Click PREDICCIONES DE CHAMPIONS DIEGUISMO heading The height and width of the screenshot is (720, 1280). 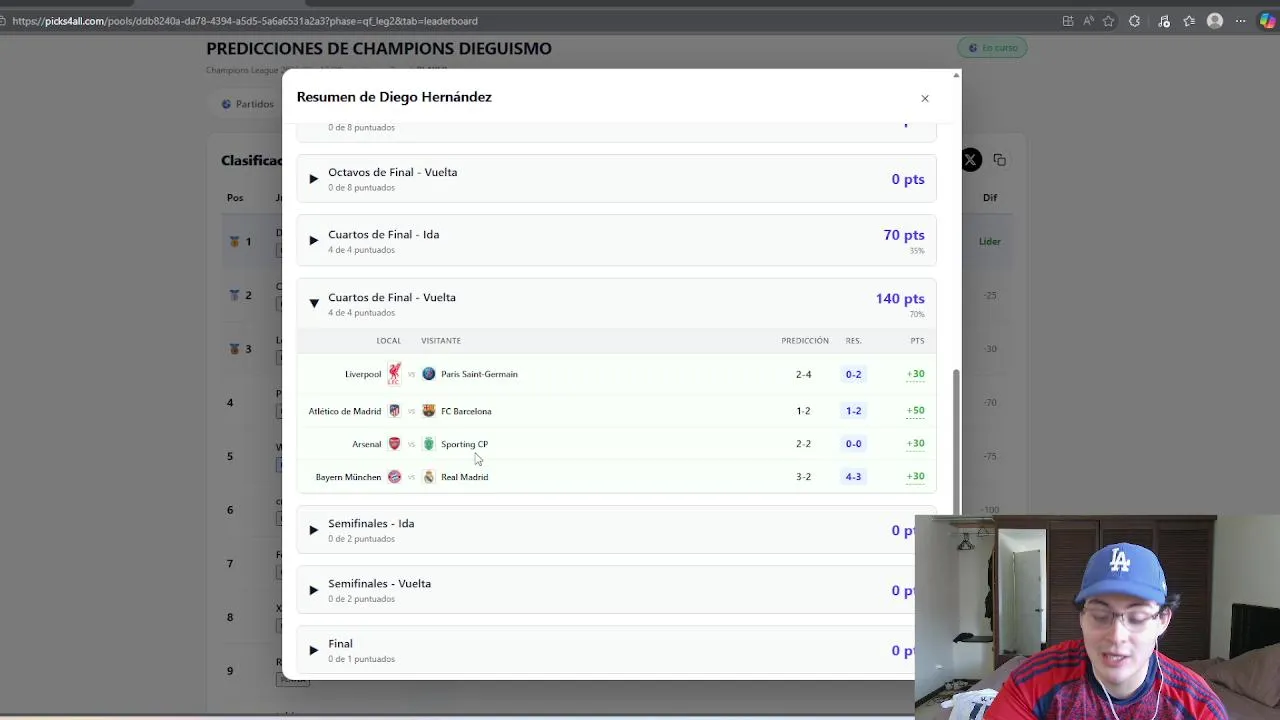379,48
